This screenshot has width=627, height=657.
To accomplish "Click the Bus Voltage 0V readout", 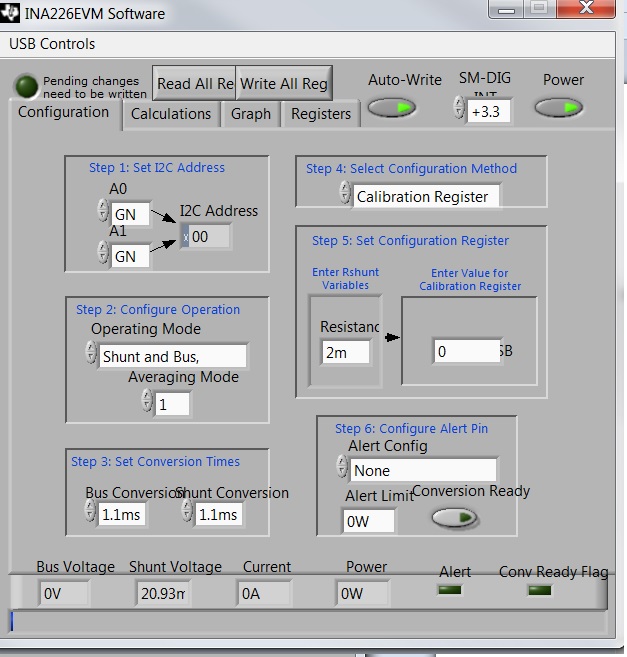I will [x=64, y=593].
